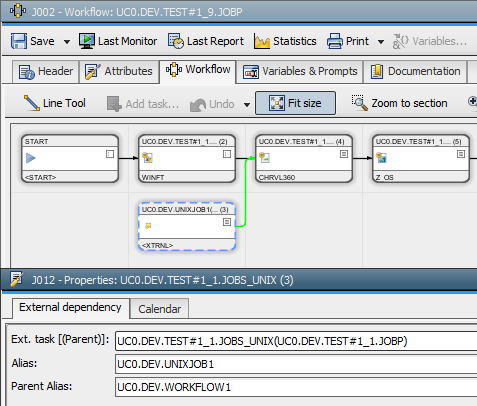Expand the Undo dropdown arrow
Image resolution: width=477 pixels, height=406 pixels.
tap(247, 105)
